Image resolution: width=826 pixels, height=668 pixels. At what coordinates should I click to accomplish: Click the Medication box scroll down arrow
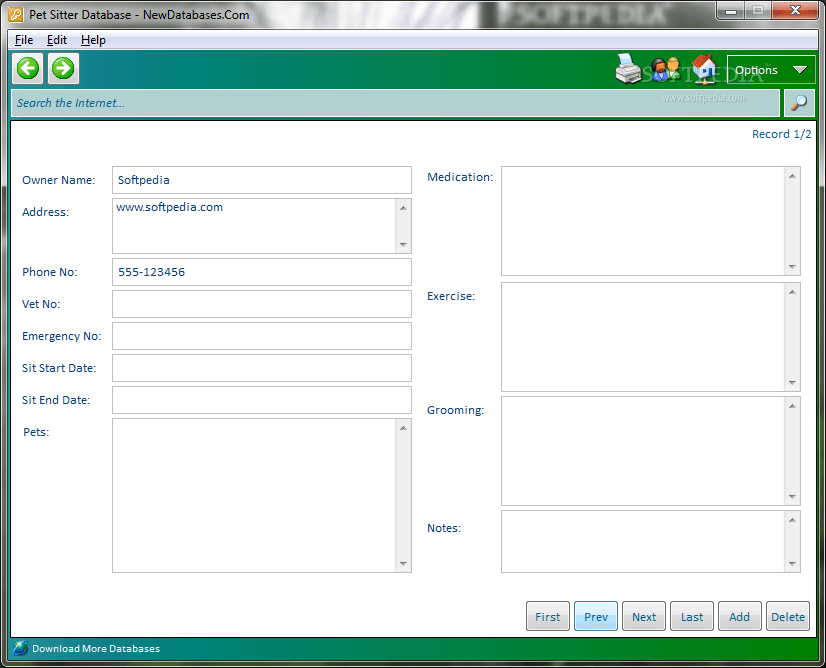792,267
